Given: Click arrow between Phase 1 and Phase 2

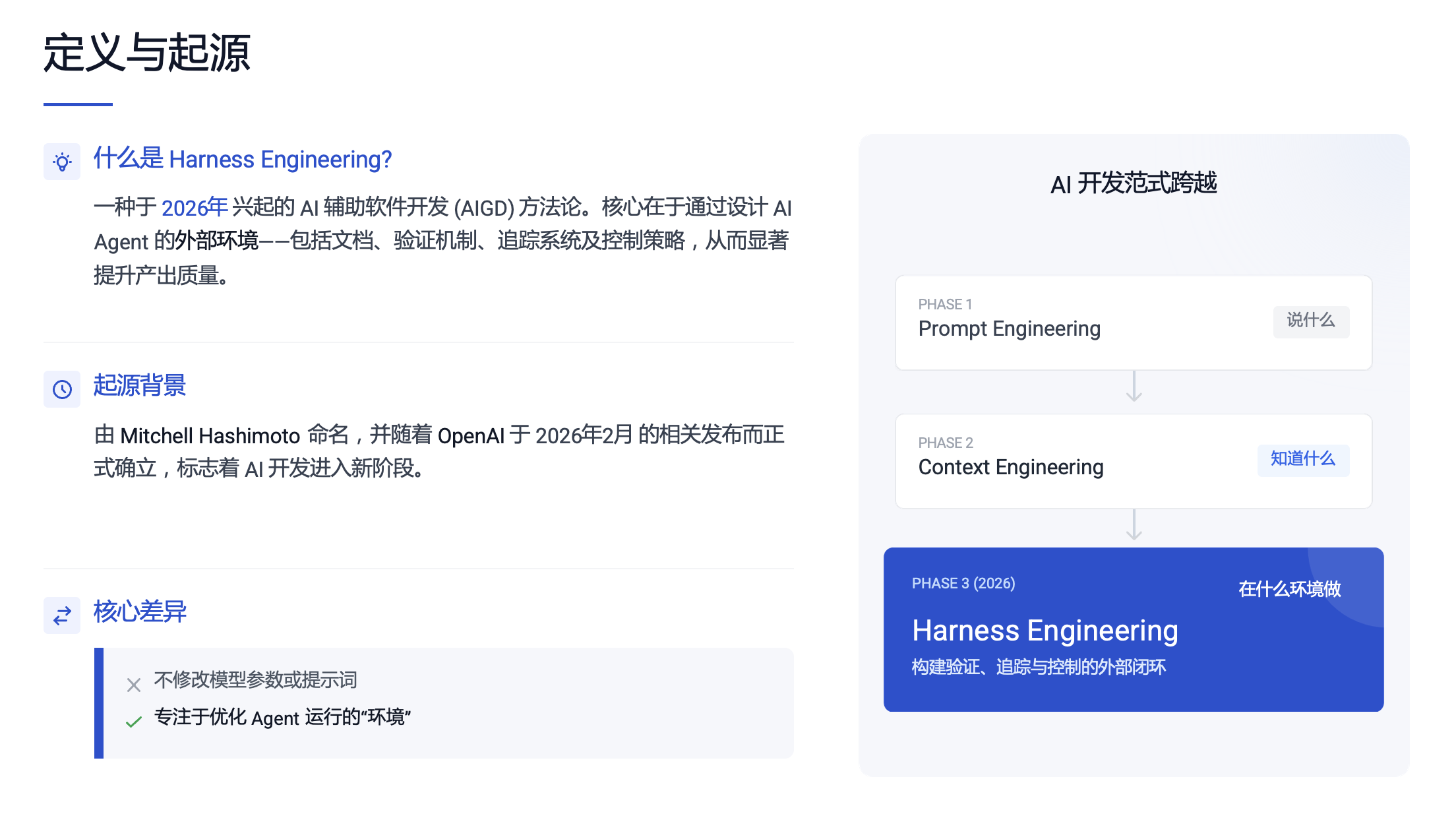Looking at the screenshot, I should (1134, 387).
